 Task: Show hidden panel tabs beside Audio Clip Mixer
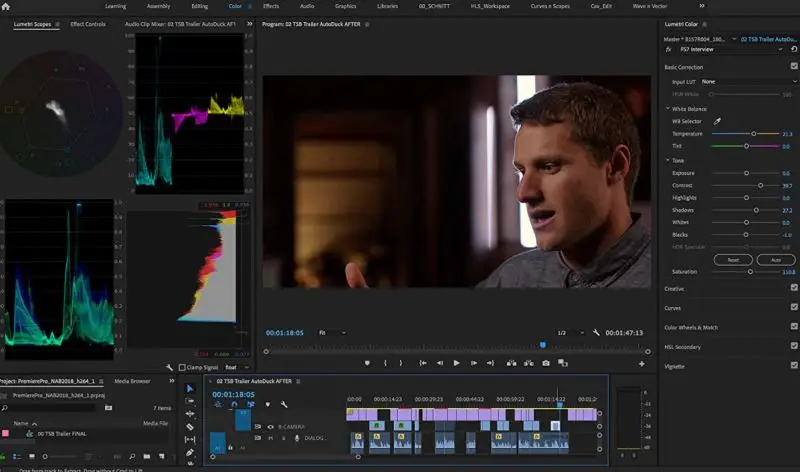click(x=249, y=24)
